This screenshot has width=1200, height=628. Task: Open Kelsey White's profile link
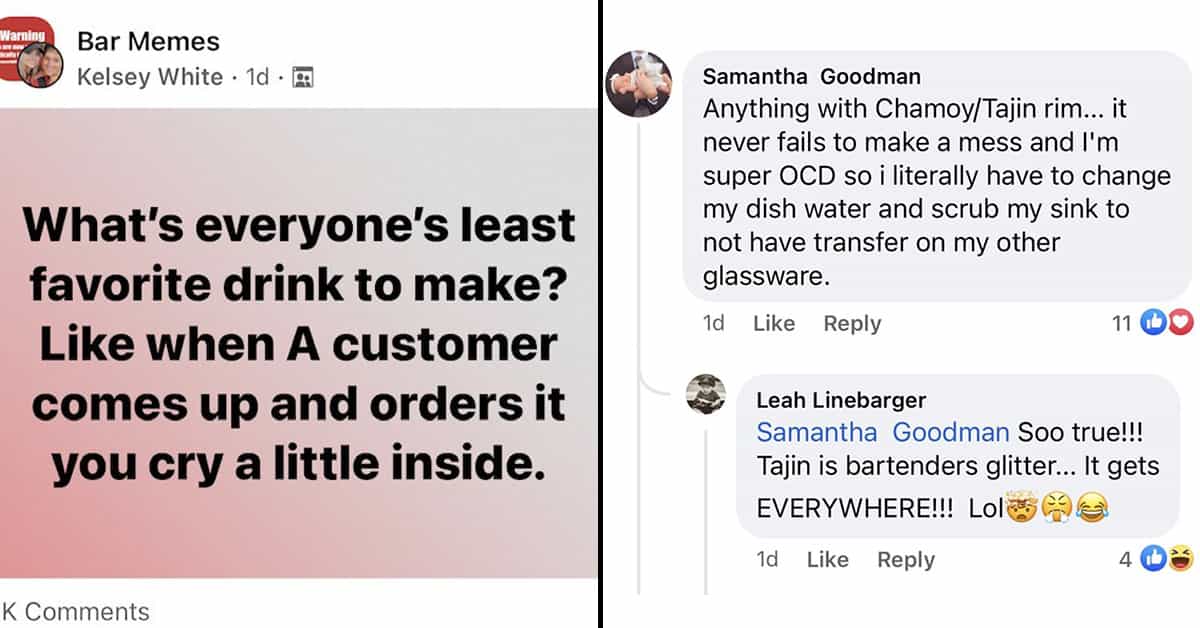[x=150, y=77]
